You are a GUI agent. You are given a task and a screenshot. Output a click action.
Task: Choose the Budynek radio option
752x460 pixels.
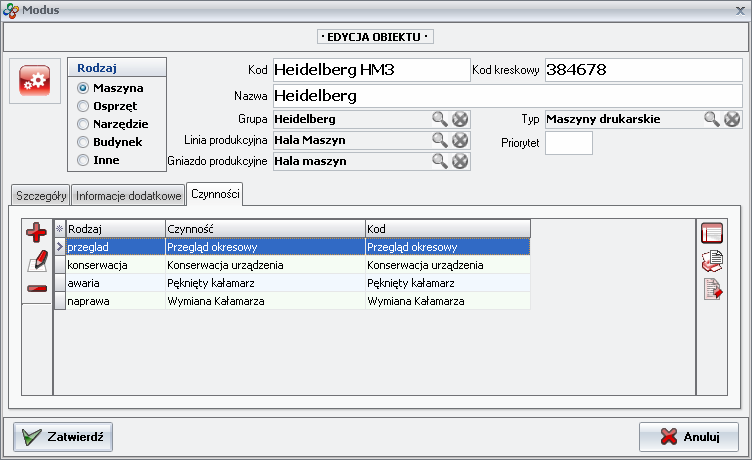pos(84,142)
